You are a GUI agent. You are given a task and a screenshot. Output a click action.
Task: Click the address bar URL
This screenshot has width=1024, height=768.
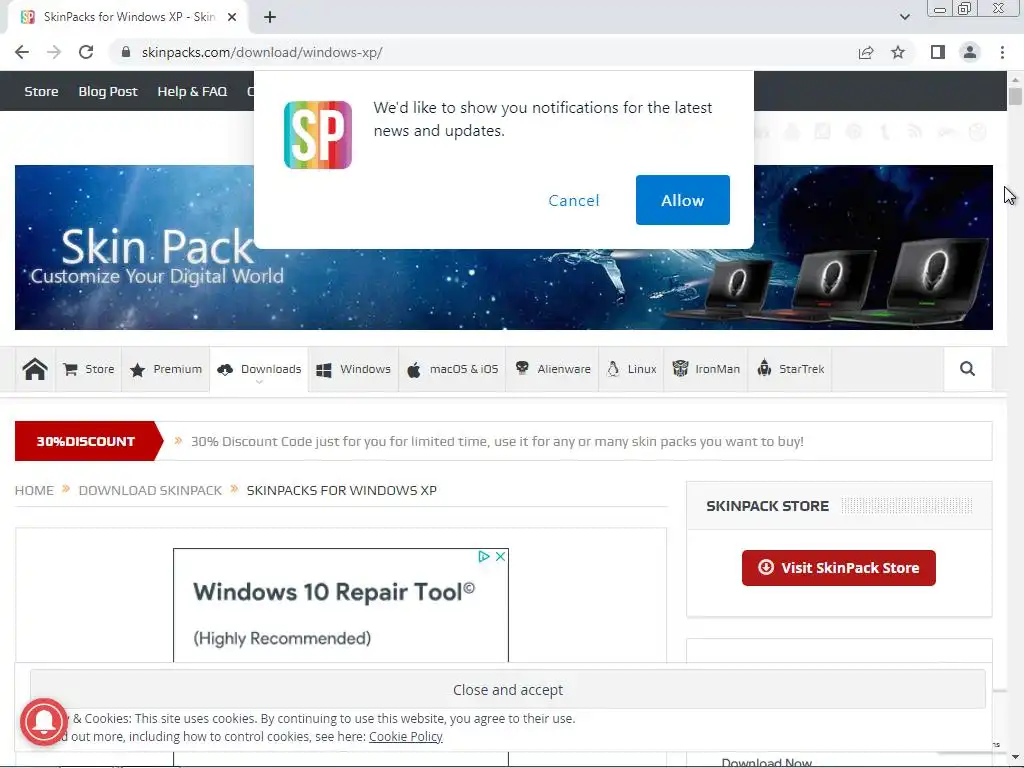click(x=262, y=52)
